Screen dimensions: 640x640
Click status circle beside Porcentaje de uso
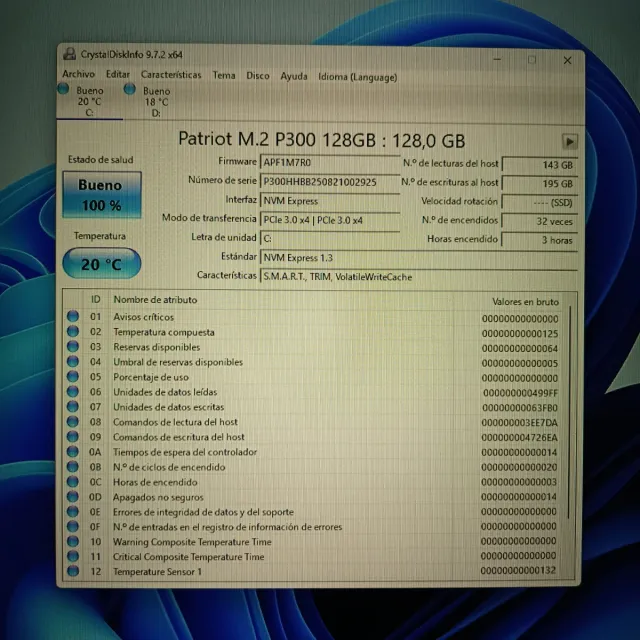click(73, 377)
